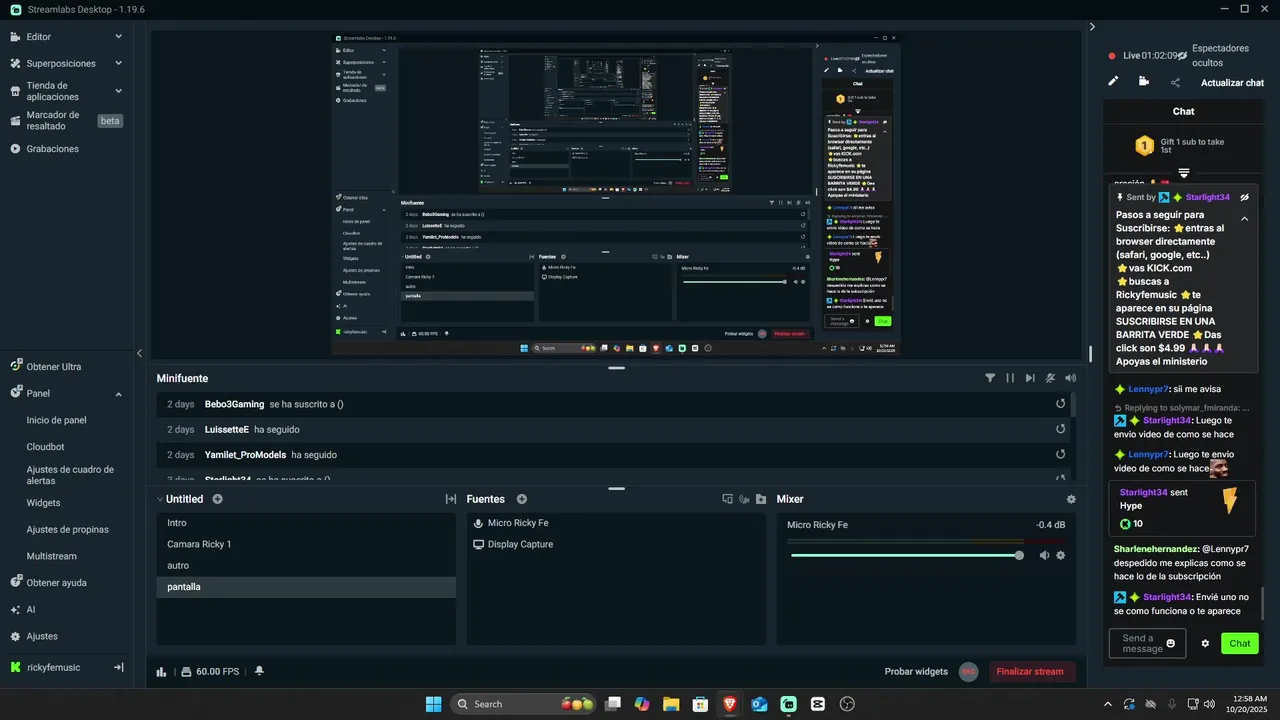This screenshot has height=720, width=1280.
Task: Click the notifications bell in status bar
Action: pyautogui.click(x=259, y=671)
